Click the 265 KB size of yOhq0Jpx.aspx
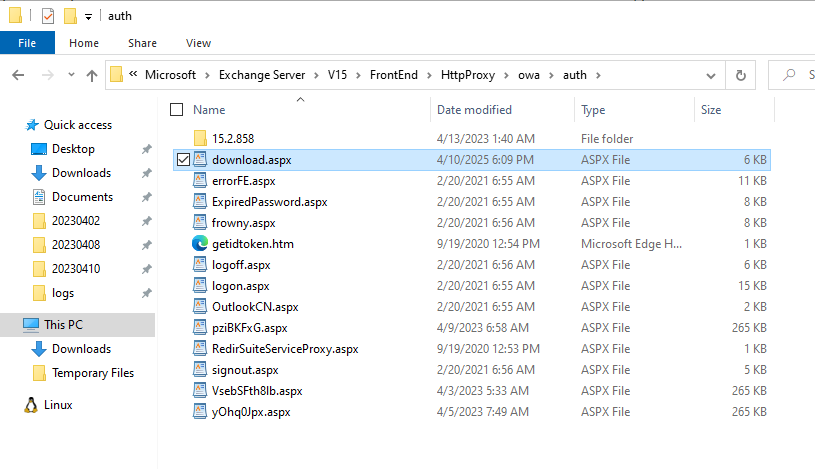The image size is (815, 469). pos(749,411)
